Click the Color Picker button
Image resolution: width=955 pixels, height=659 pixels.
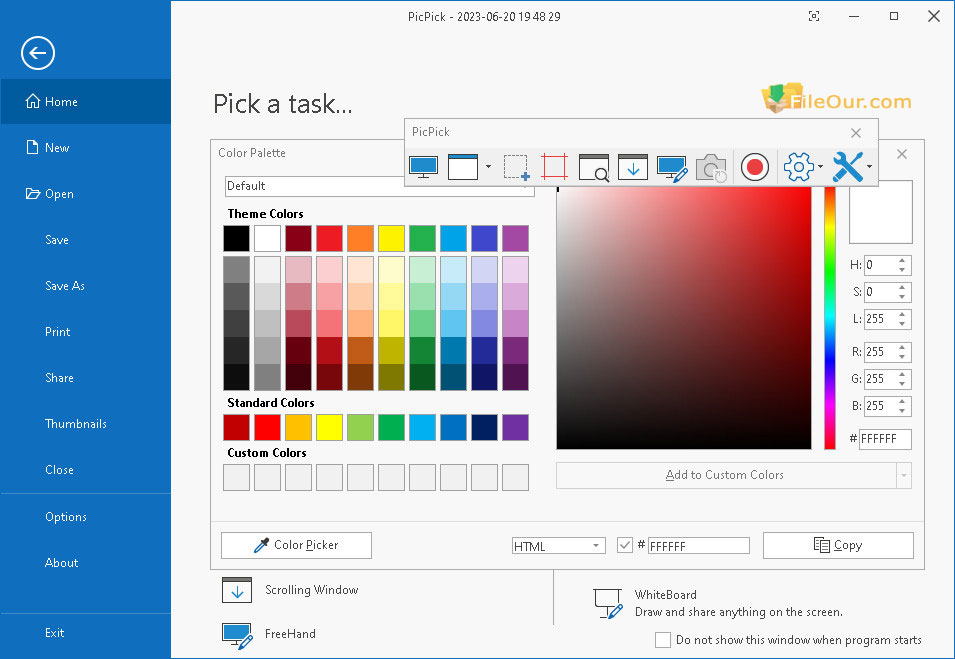(297, 545)
